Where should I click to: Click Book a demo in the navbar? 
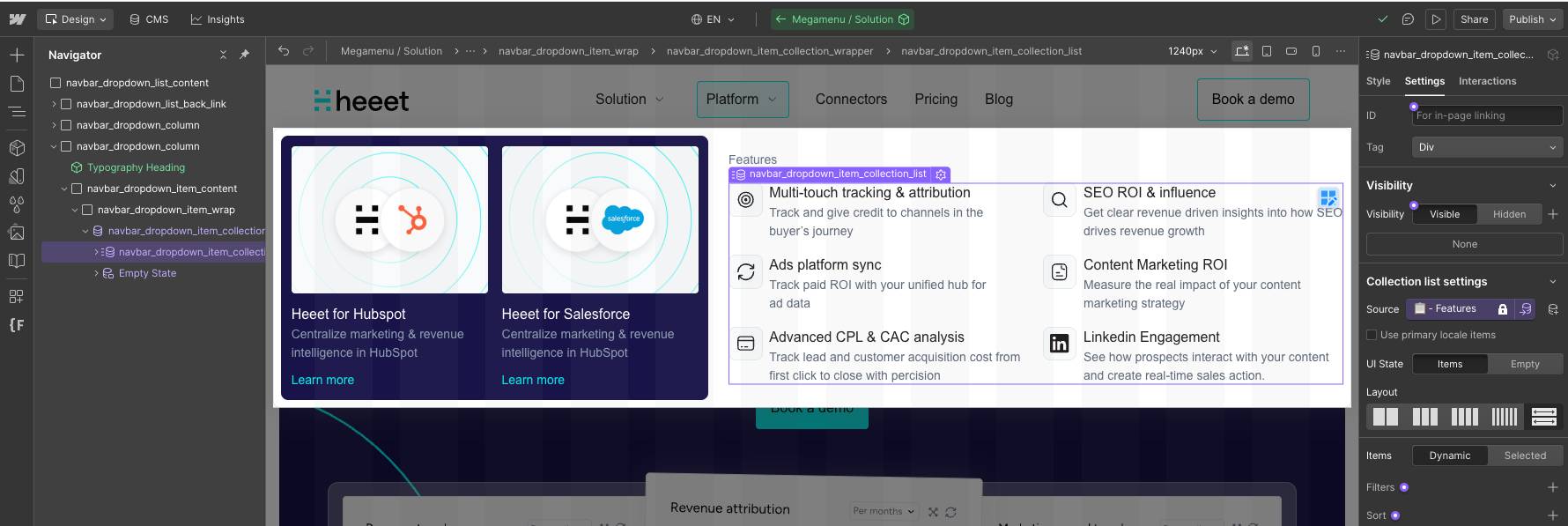tap(1253, 100)
